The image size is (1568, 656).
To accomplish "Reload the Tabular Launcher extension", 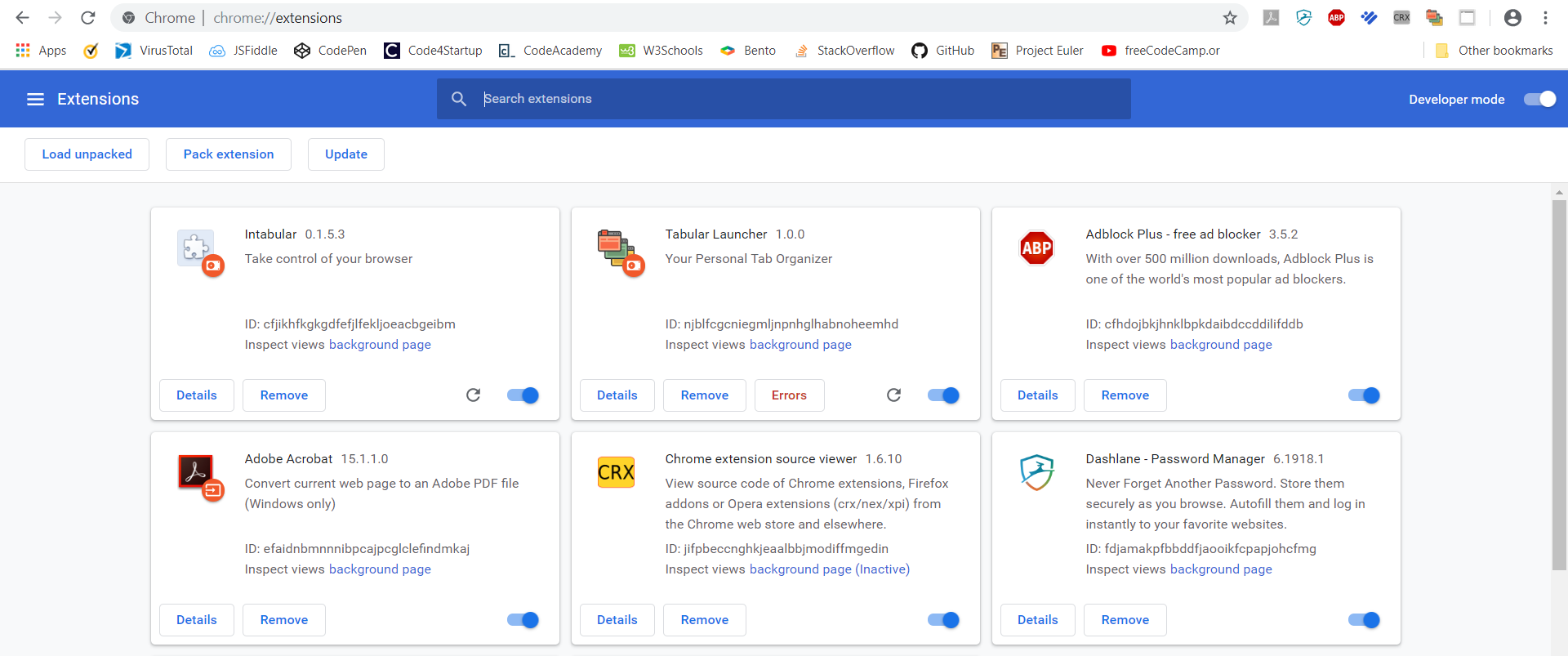I will 893,395.
